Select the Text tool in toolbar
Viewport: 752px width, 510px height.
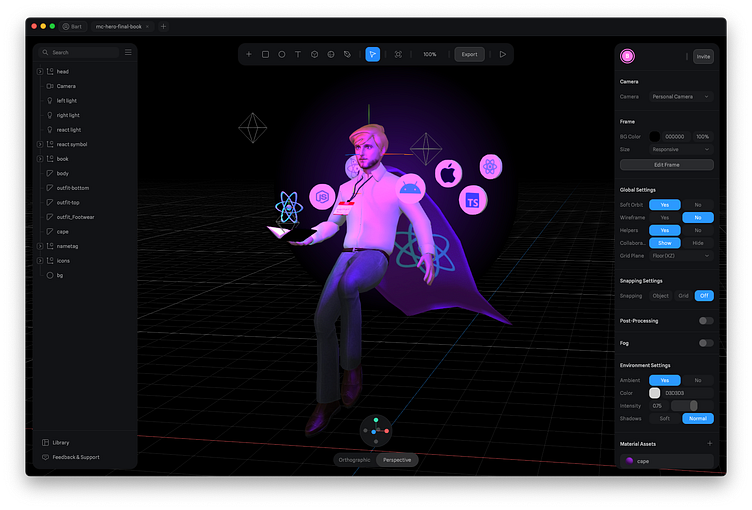point(297,54)
